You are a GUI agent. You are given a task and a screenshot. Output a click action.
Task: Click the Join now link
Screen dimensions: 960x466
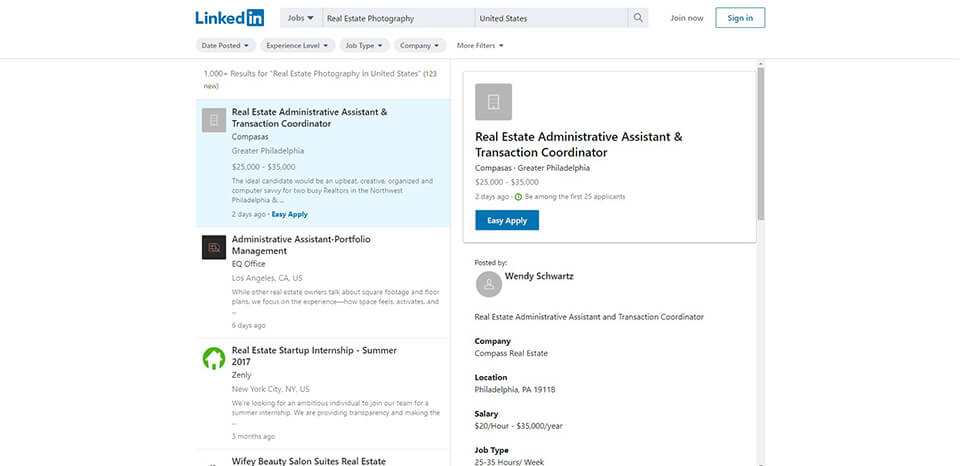[x=686, y=18]
